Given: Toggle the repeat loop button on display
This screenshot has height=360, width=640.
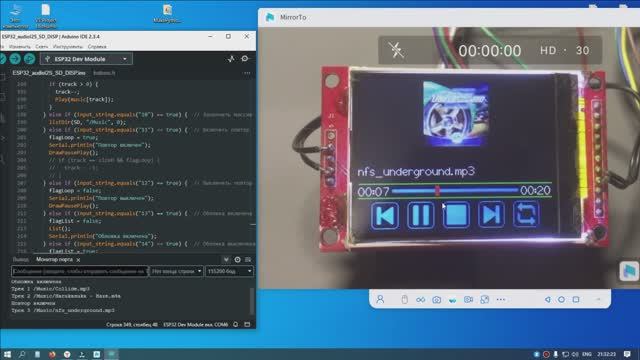Looking at the screenshot, I should coord(526,213).
